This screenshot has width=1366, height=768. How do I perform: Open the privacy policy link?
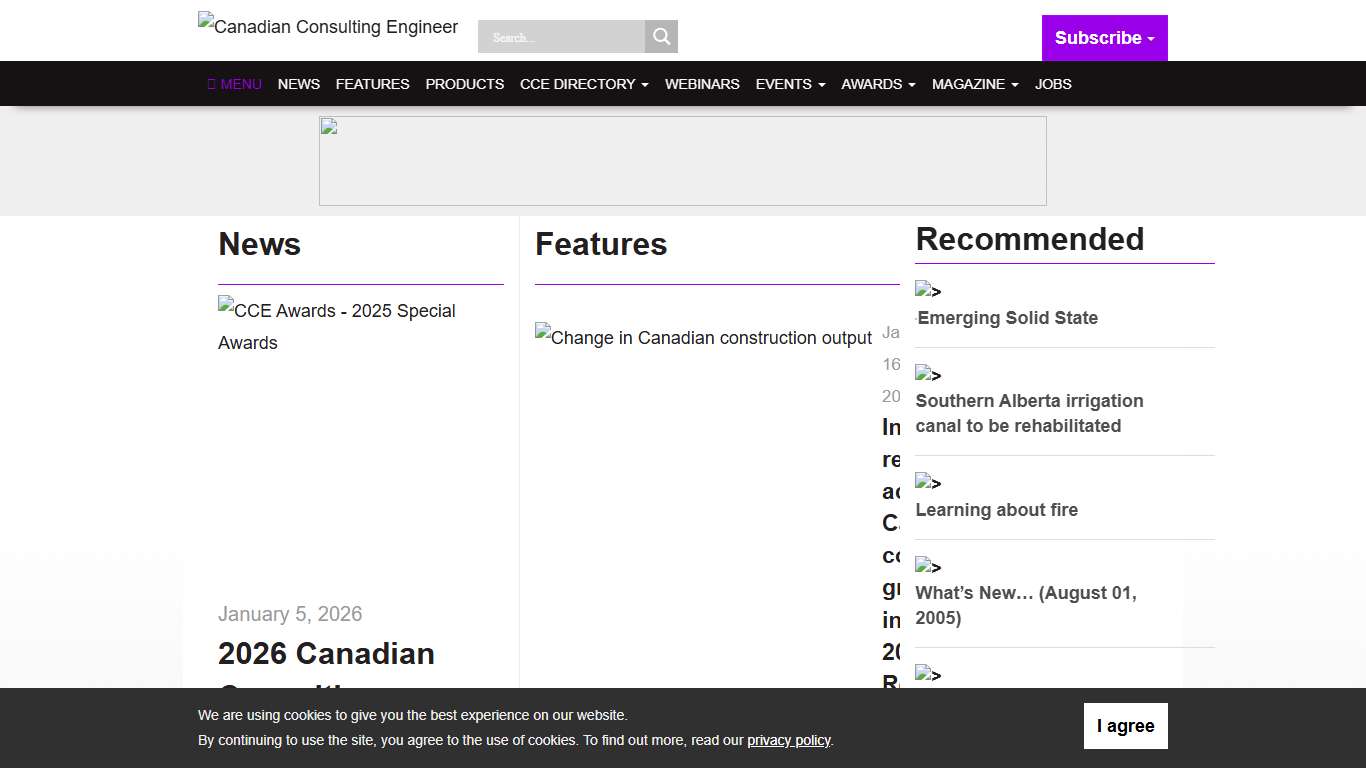coord(788,740)
